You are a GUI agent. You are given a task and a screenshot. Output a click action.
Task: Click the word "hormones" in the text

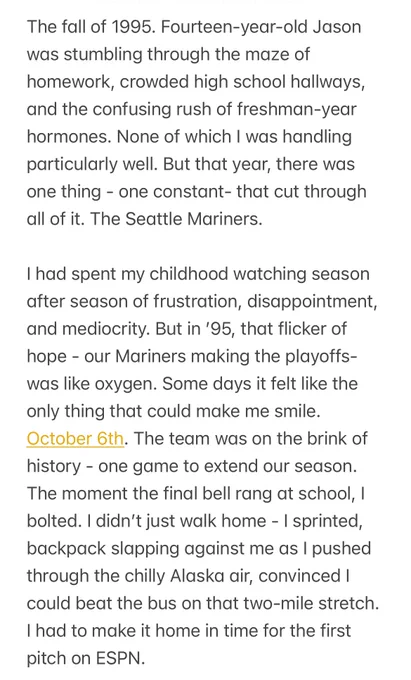pyautogui.click(x=68, y=137)
